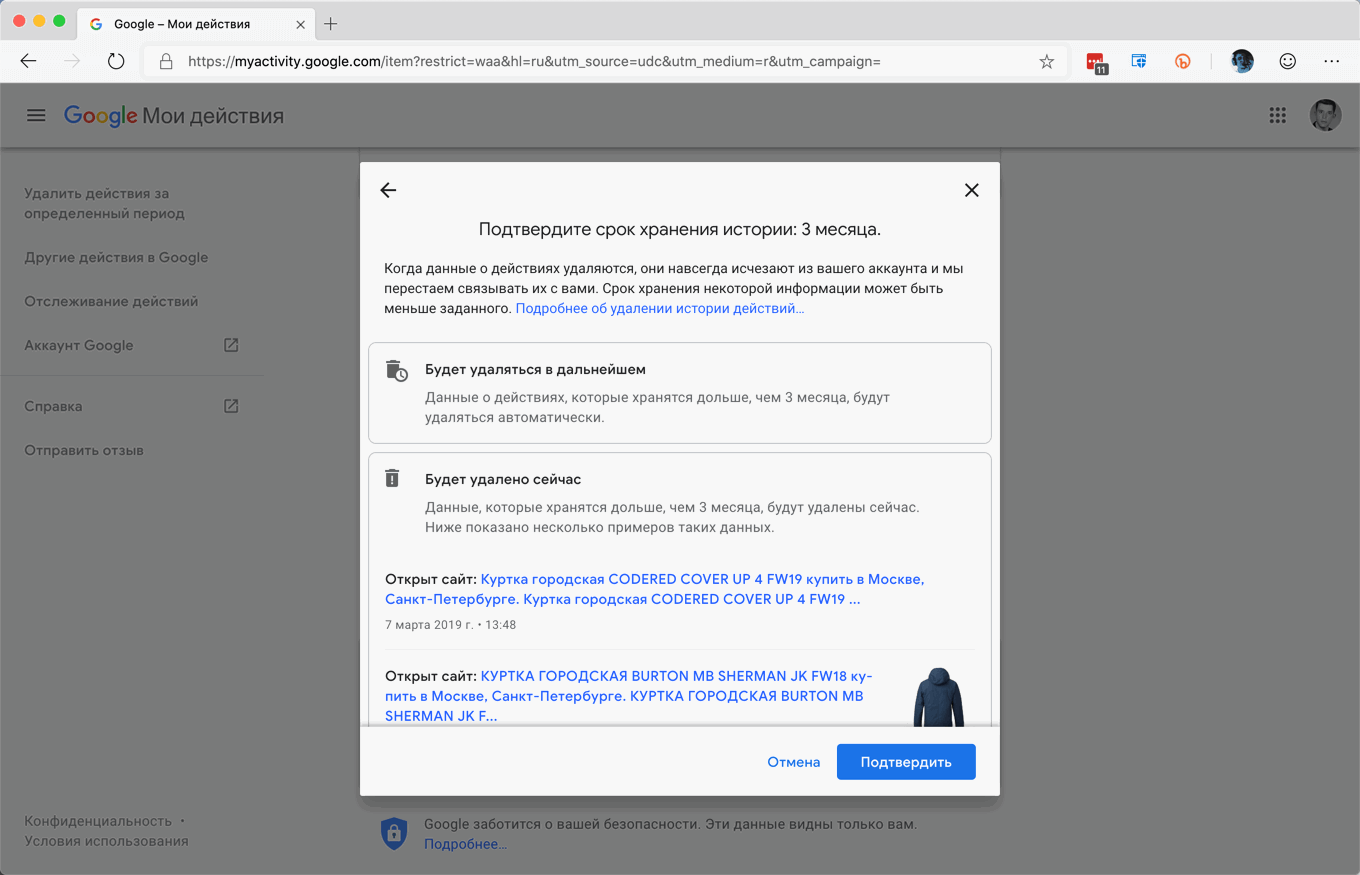Open the CODERED COVER UP 4 FW19 link

click(x=655, y=589)
